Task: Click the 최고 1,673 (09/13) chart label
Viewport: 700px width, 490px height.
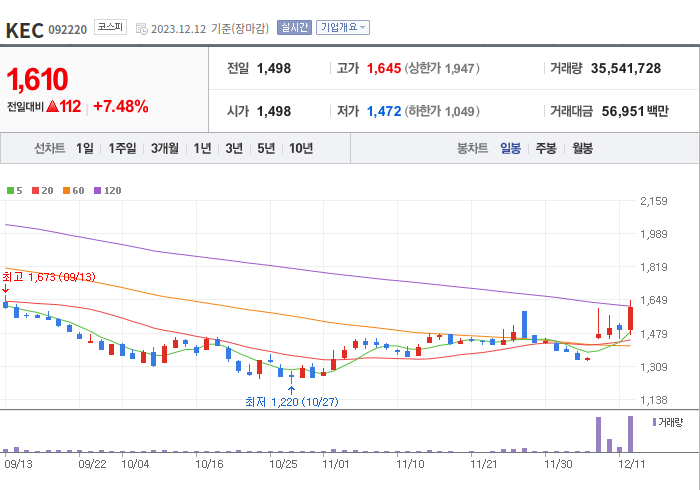Action: [49, 277]
